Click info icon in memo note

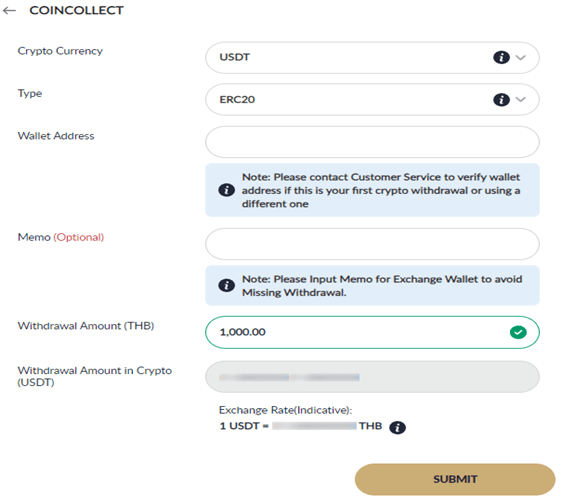(226, 285)
